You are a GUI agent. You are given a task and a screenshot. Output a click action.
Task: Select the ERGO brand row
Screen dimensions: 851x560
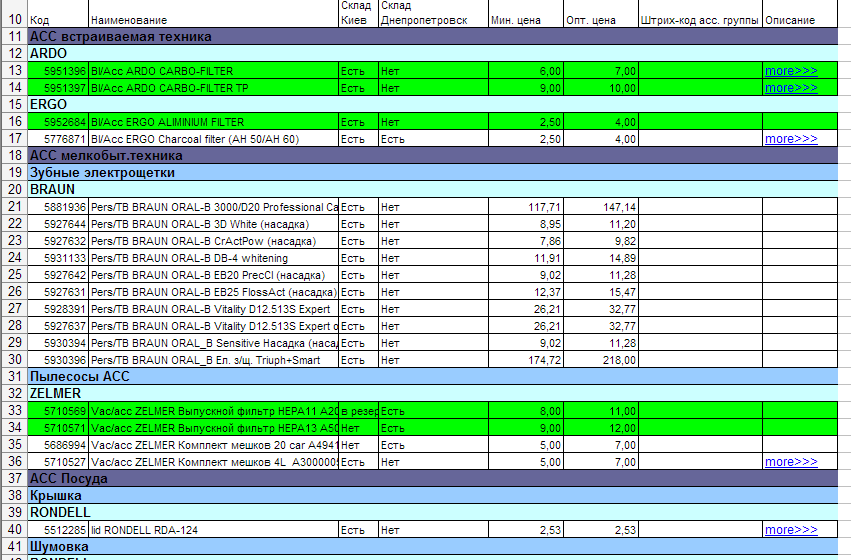pyautogui.click(x=433, y=105)
